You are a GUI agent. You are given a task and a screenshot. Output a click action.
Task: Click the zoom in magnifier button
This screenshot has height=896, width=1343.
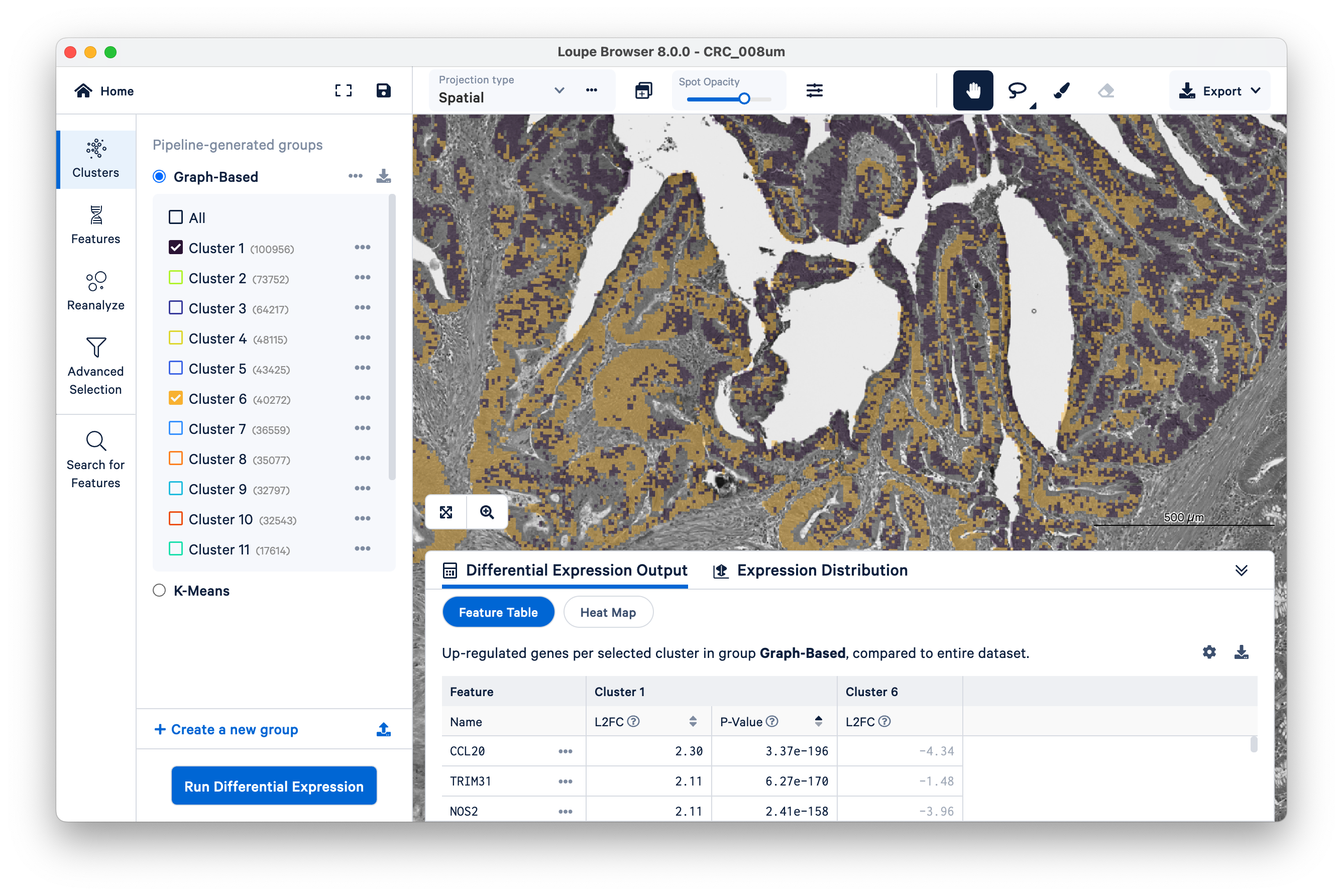tap(487, 512)
